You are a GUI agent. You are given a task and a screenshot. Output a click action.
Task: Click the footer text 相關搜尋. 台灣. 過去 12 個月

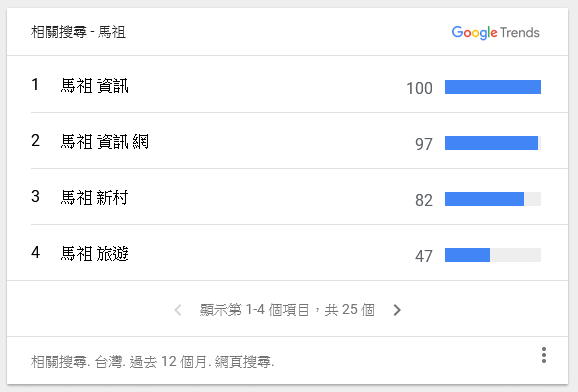point(119,362)
